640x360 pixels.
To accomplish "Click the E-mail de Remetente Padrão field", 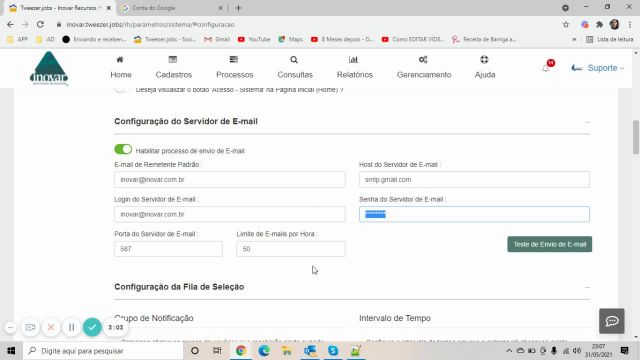I will pyautogui.click(x=229, y=180).
